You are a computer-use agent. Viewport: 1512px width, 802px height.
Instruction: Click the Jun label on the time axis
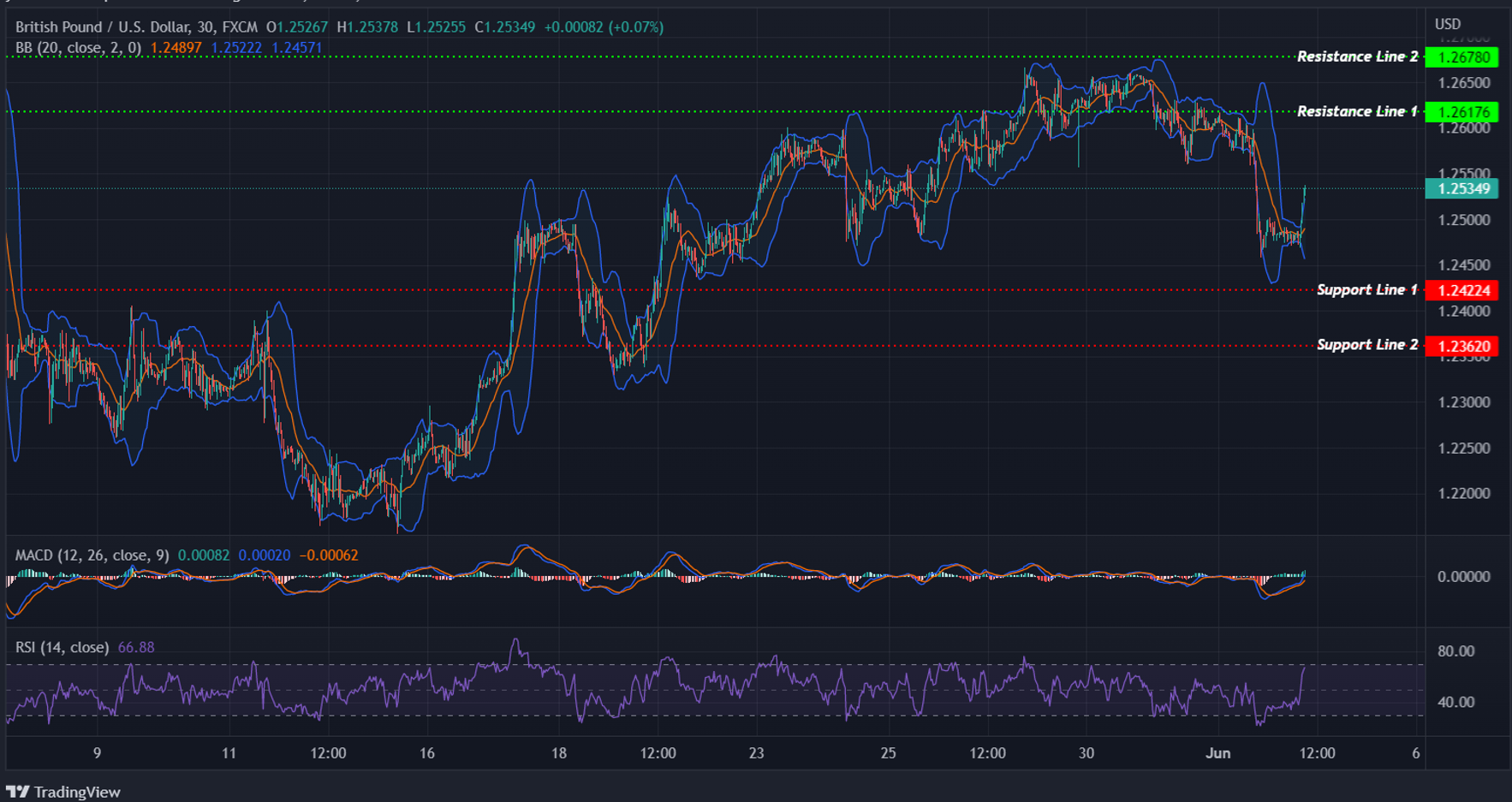coord(1219,754)
